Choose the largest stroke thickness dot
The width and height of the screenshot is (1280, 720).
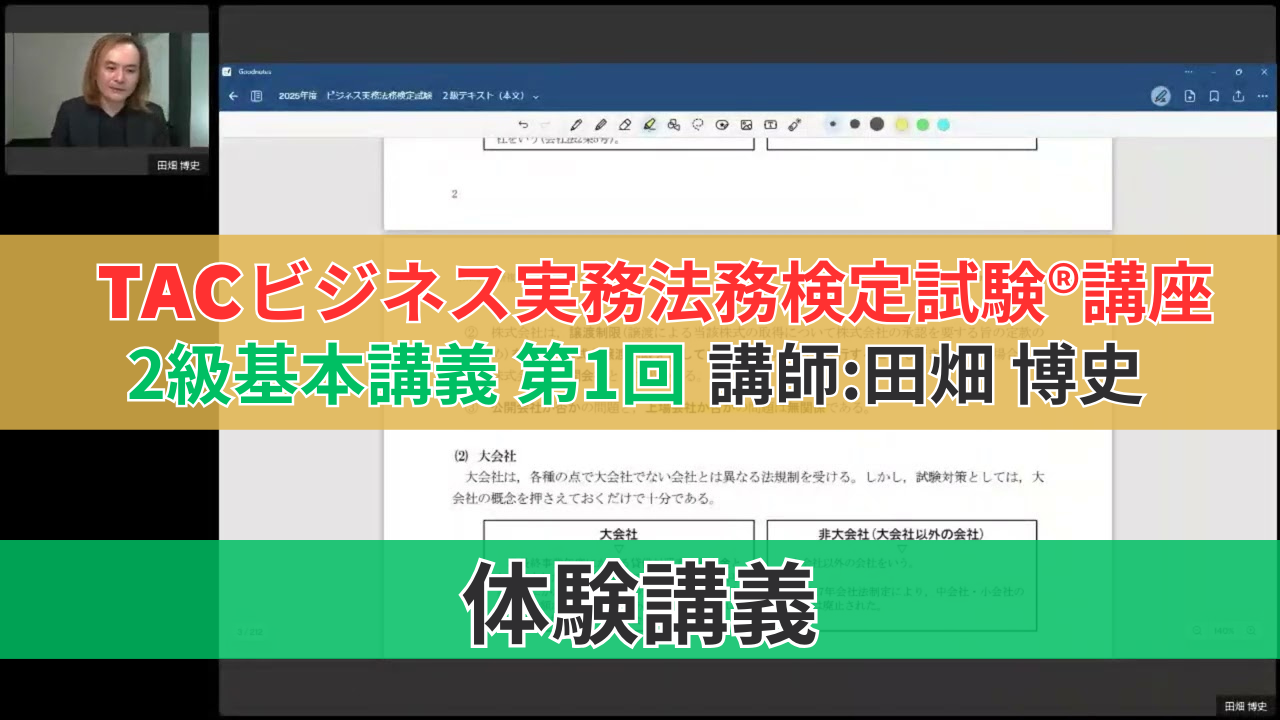[877, 124]
